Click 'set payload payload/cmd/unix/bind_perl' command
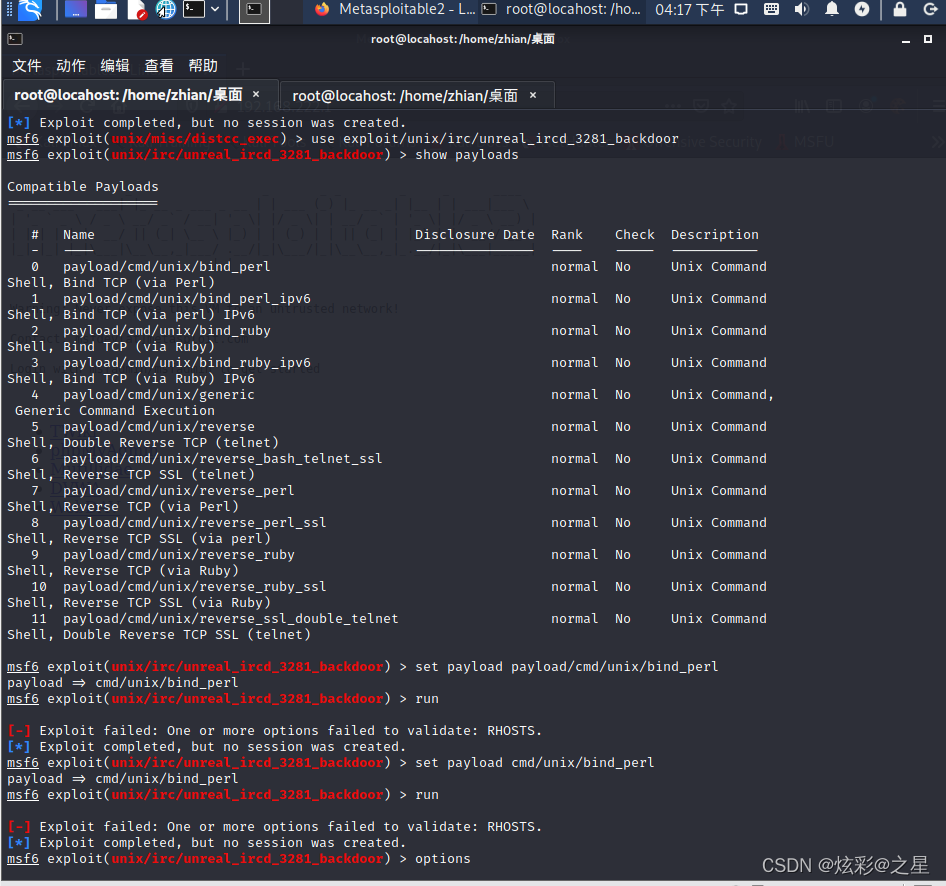This screenshot has height=886, width=946. (x=567, y=666)
